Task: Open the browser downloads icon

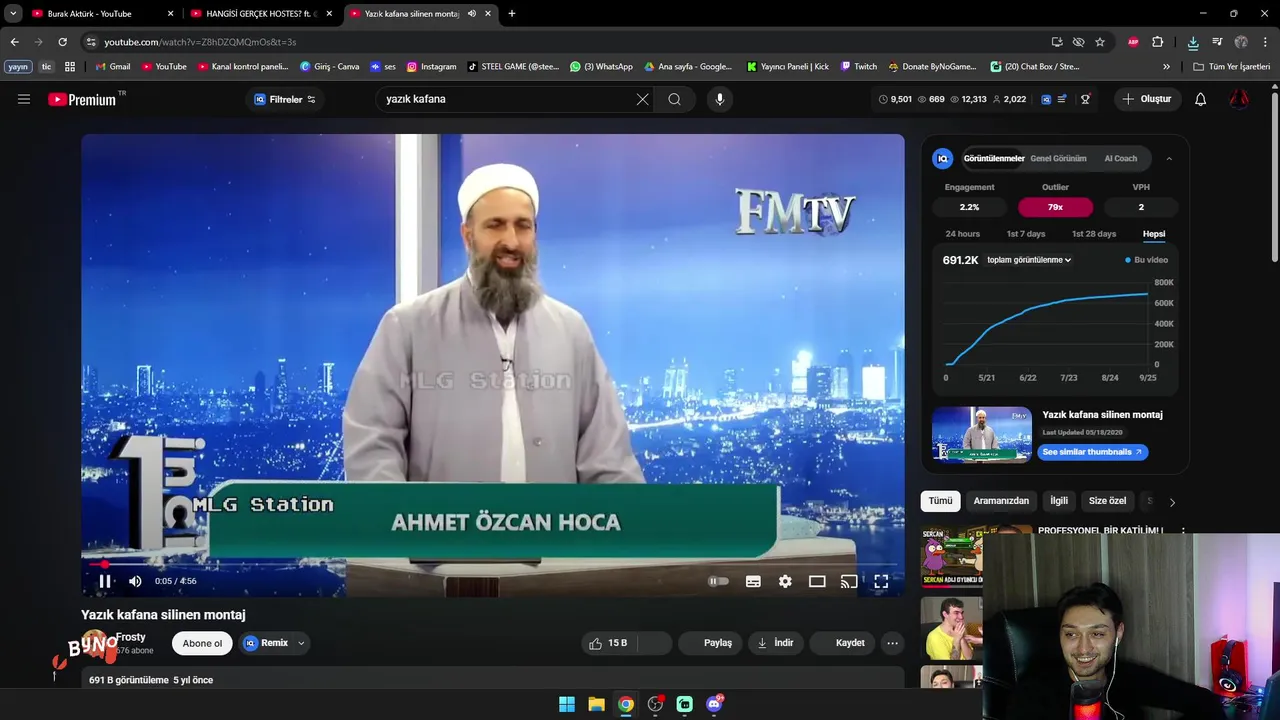Action: [1193, 42]
